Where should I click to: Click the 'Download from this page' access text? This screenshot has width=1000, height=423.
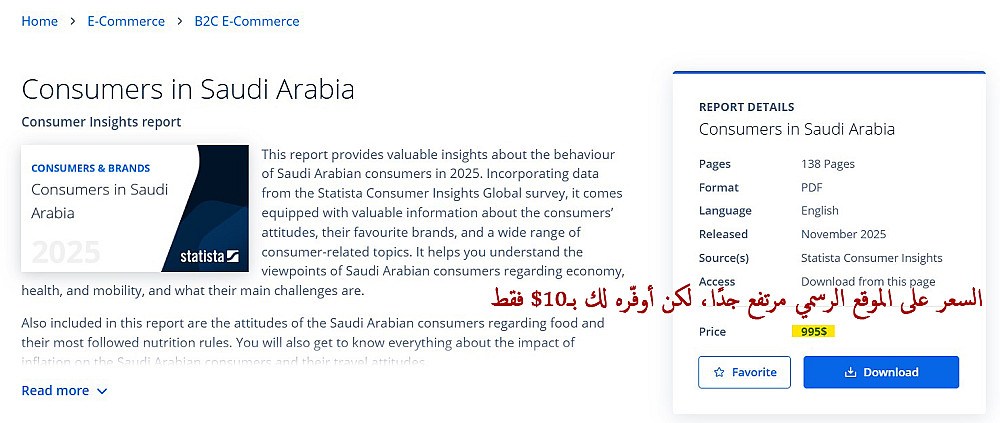[x=868, y=282]
